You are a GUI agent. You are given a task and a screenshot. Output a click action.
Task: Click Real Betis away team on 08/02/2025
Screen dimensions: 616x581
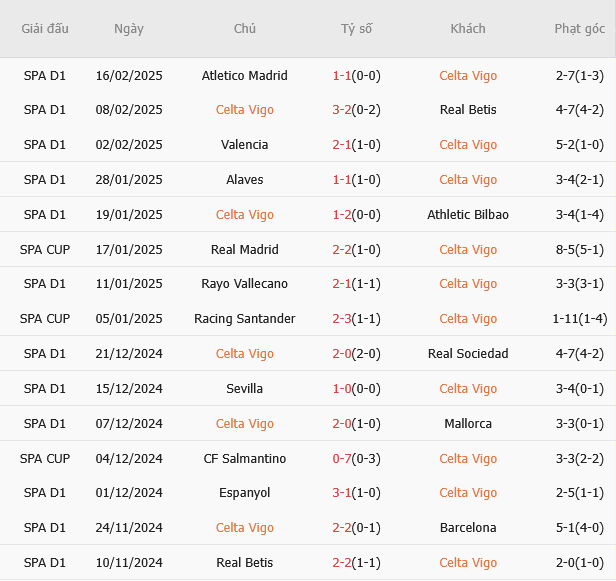tap(468, 110)
